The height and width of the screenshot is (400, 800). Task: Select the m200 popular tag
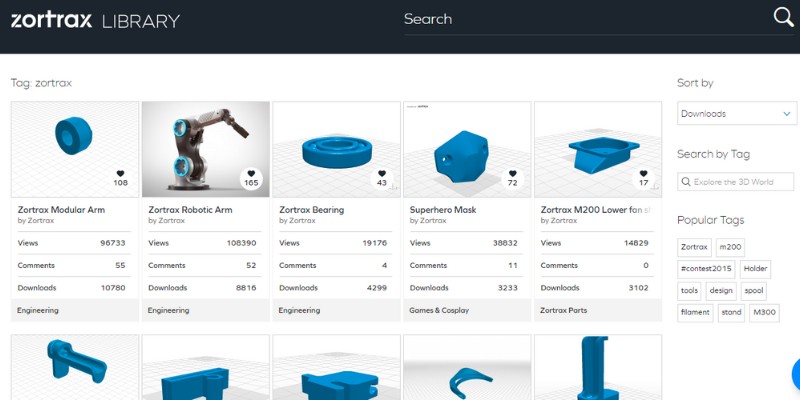[x=730, y=247]
